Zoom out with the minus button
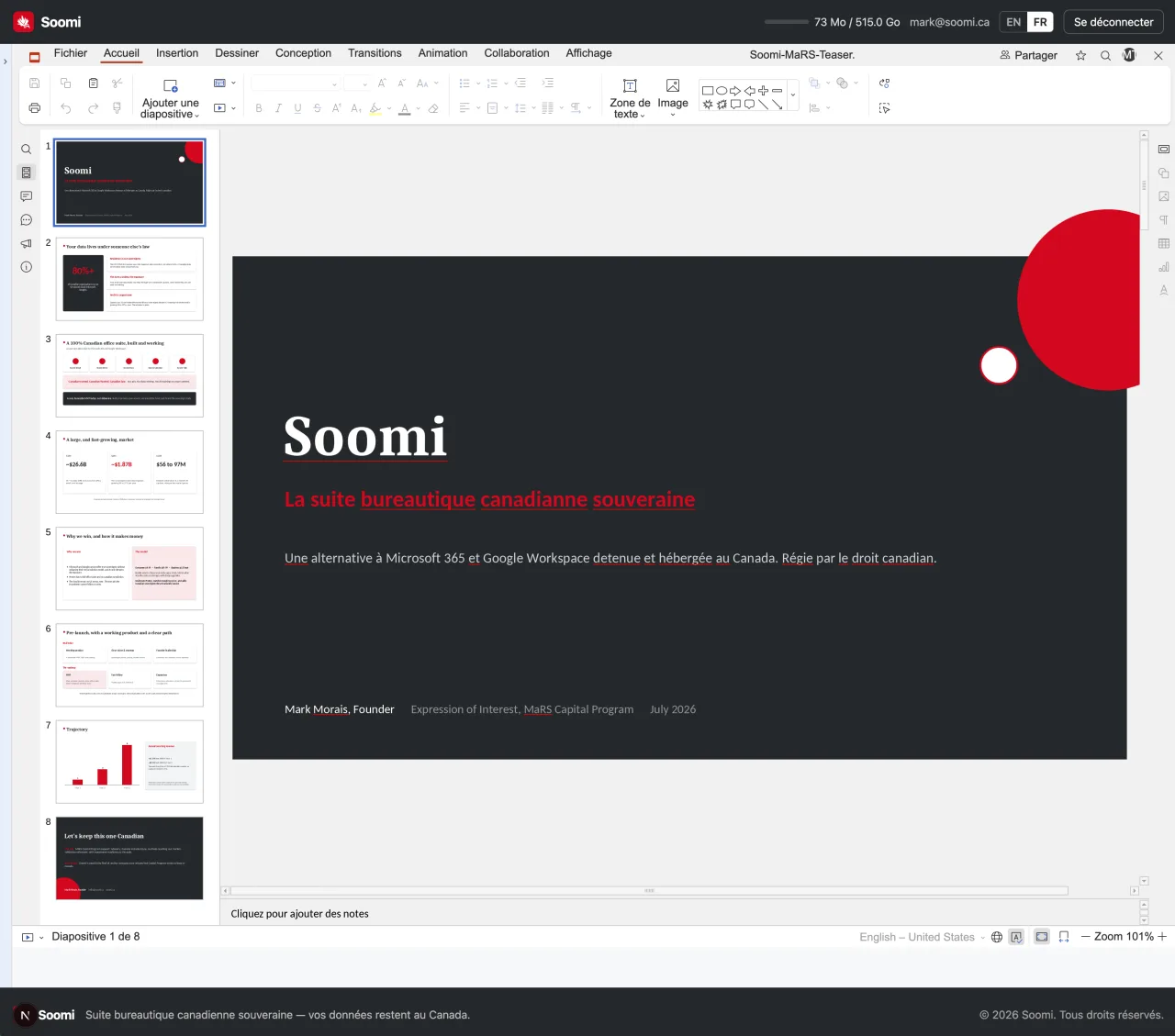 click(1085, 937)
